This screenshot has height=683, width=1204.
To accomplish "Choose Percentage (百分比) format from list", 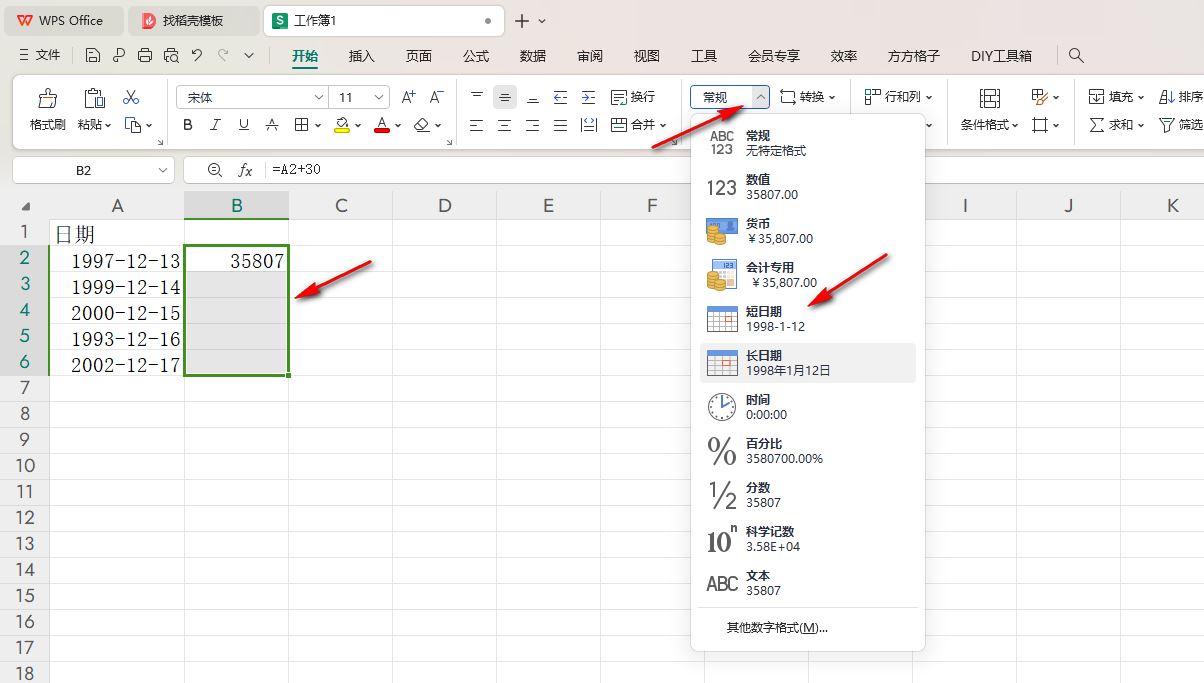I will [808, 451].
